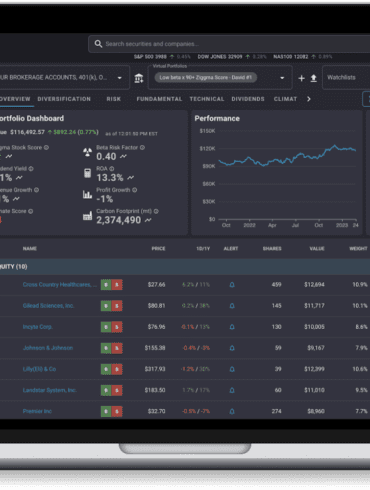Sort table by 1D/1Y column header
Image resolution: width=370 pixels, height=490 pixels.
tap(203, 249)
